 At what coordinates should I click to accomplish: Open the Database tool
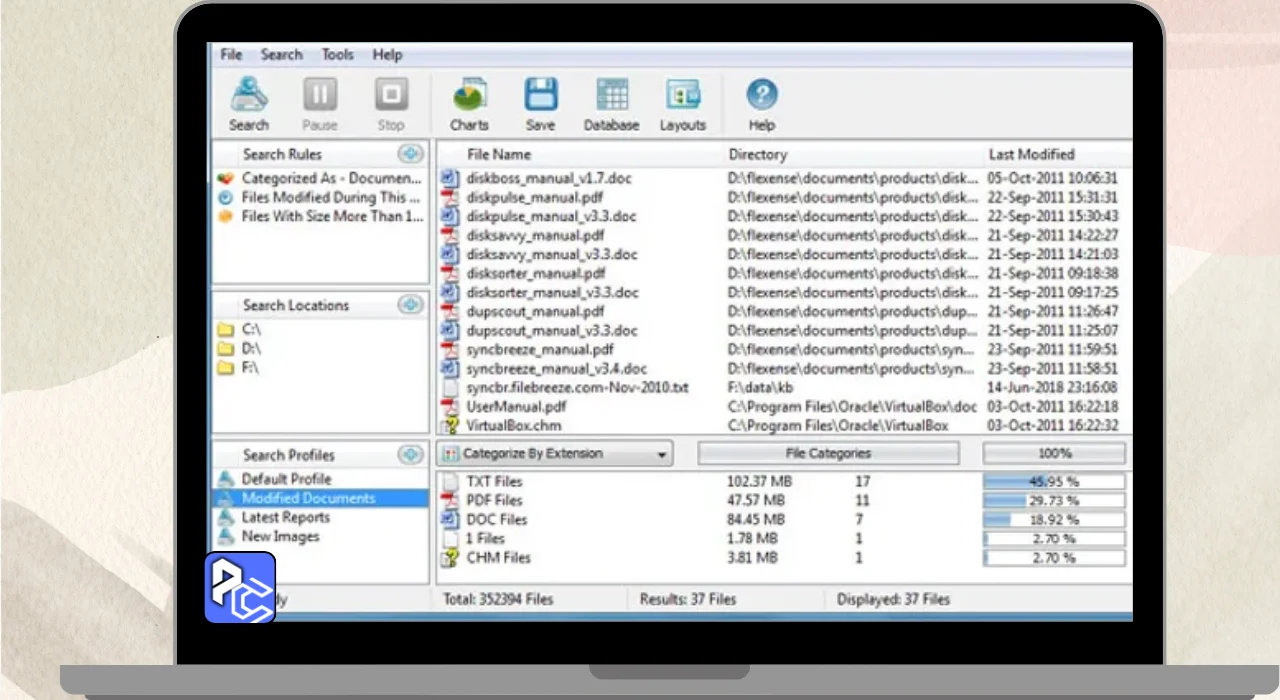click(x=611, y=97)
